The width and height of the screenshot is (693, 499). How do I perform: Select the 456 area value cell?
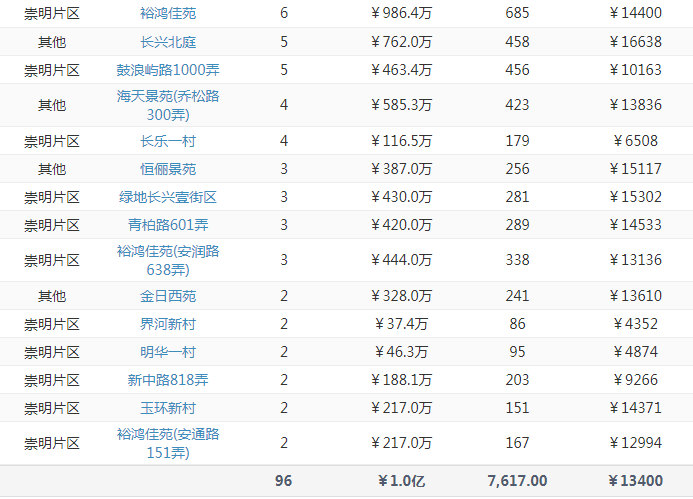[517, 70]
